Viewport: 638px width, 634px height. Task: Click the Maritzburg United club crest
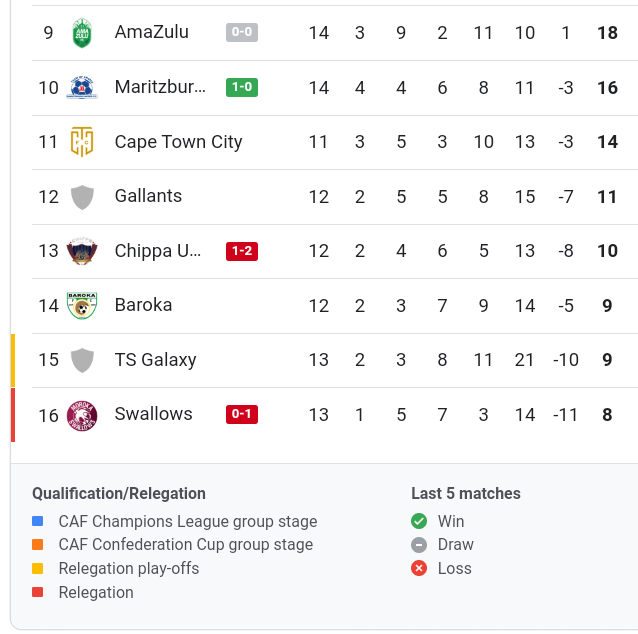82,87
